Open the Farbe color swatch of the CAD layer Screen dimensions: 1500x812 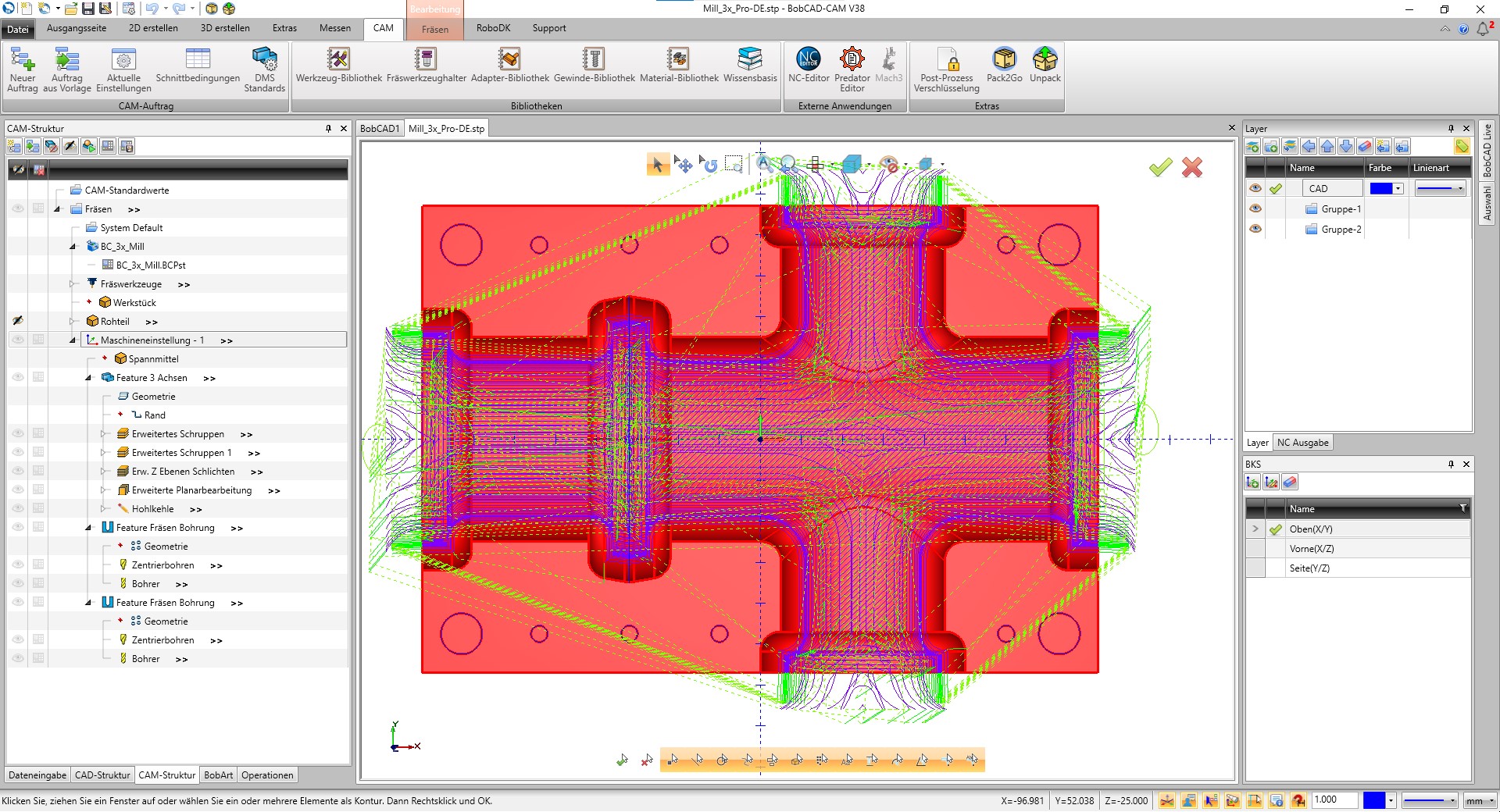pyautogui.click(x=1384, y=187)
